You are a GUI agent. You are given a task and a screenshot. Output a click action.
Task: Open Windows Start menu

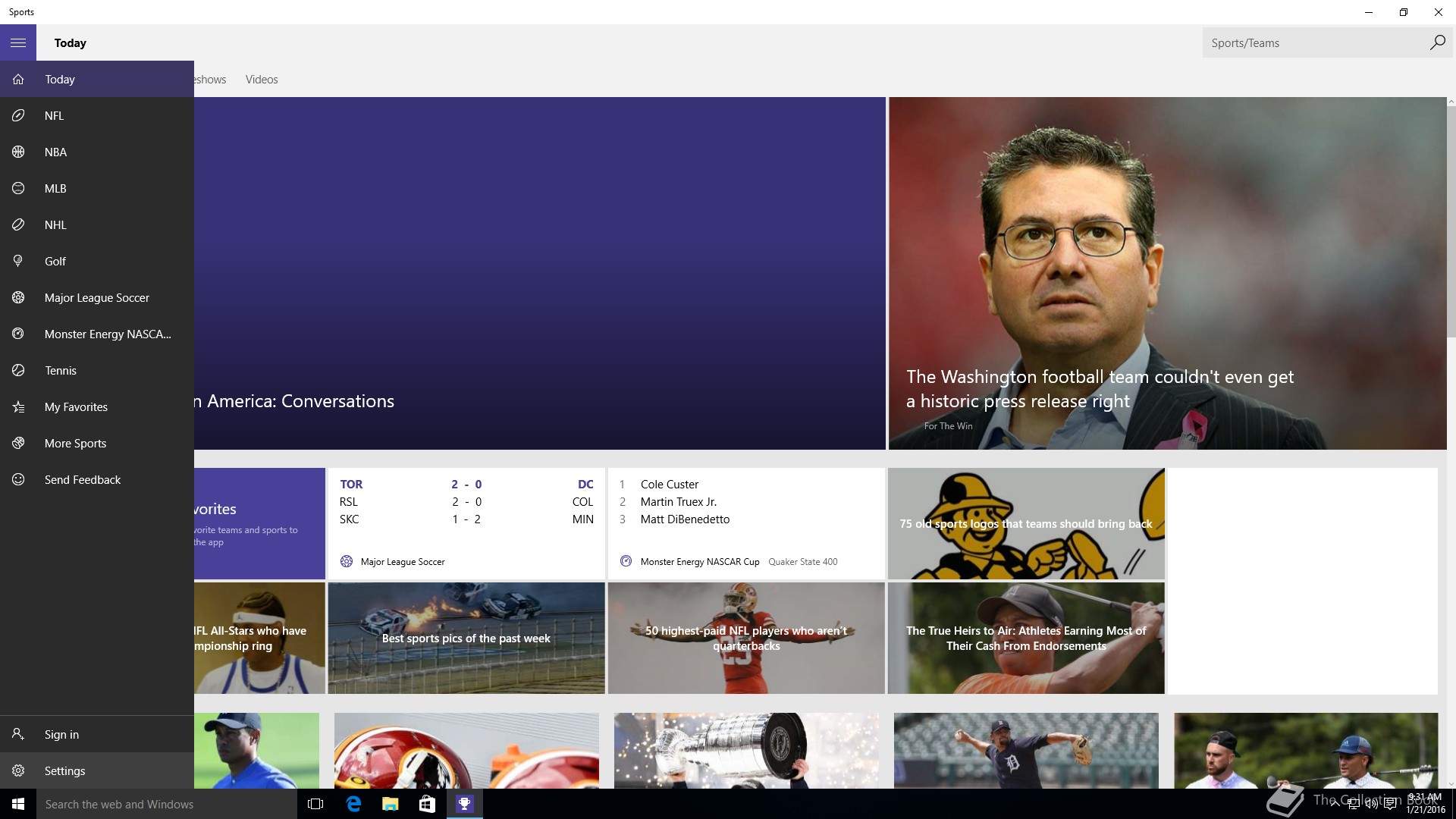pyautogui.click(x=18, y=804)
